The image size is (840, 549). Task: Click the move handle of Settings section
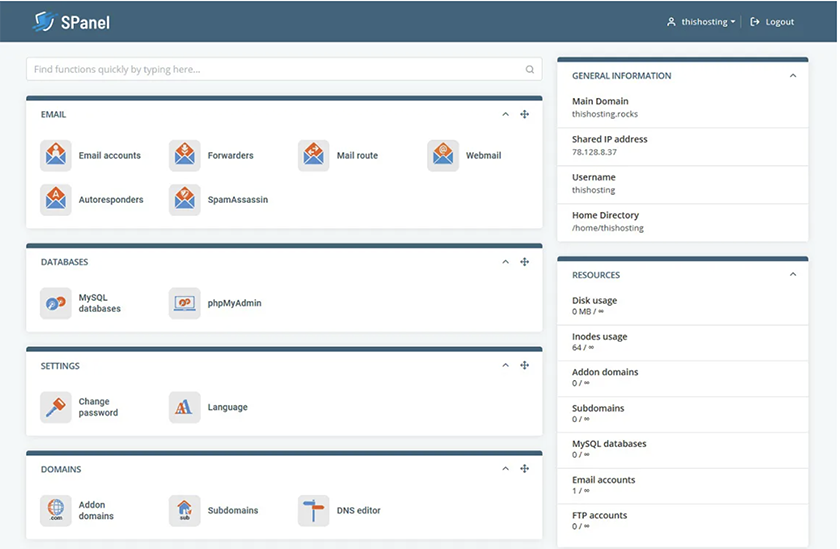[524, 365]
